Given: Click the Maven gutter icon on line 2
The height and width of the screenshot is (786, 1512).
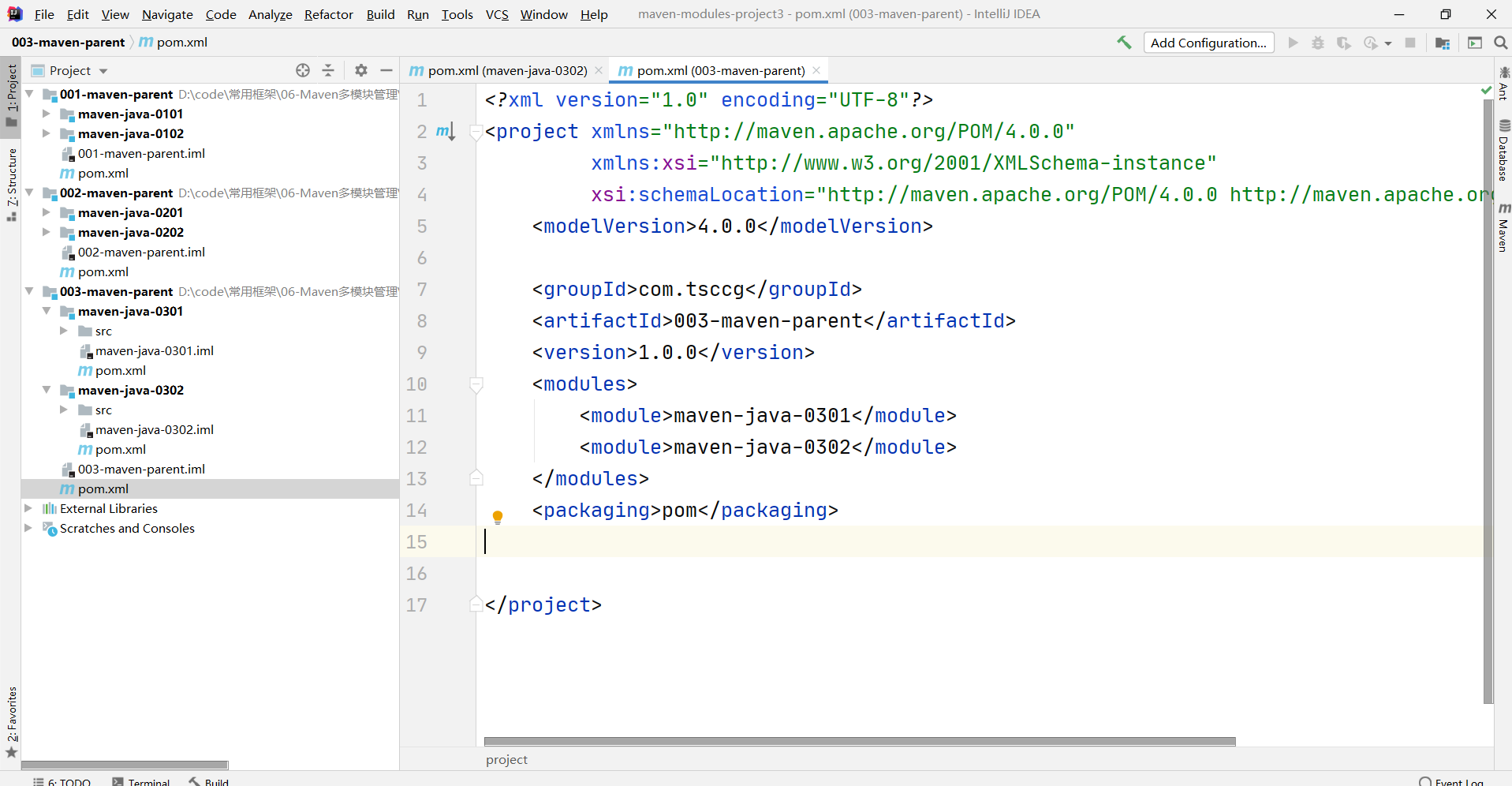Looking at the screenshot, I should pyautogui.click(x=446, y=132).
